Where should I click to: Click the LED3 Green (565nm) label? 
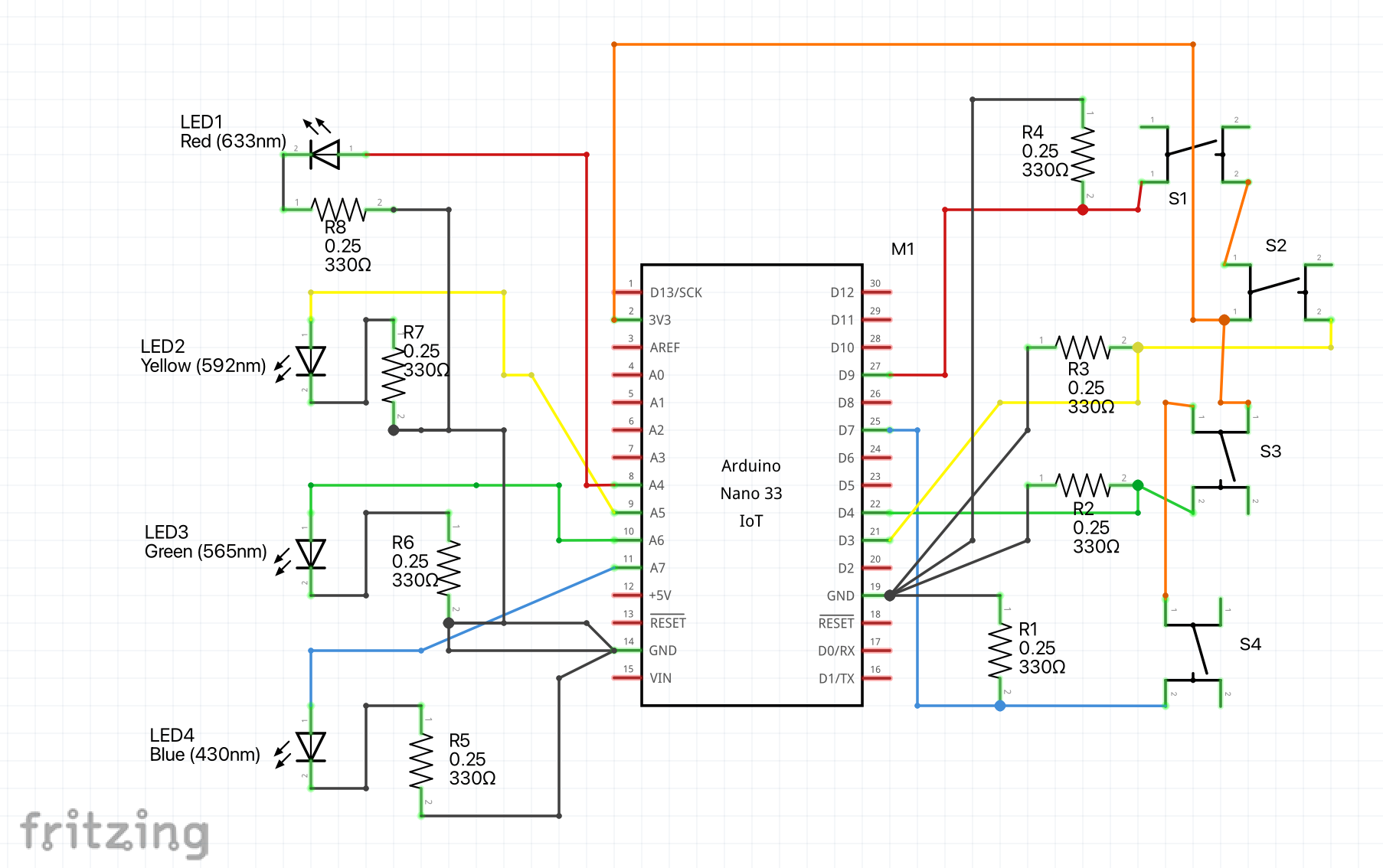(x=205, y=542)
